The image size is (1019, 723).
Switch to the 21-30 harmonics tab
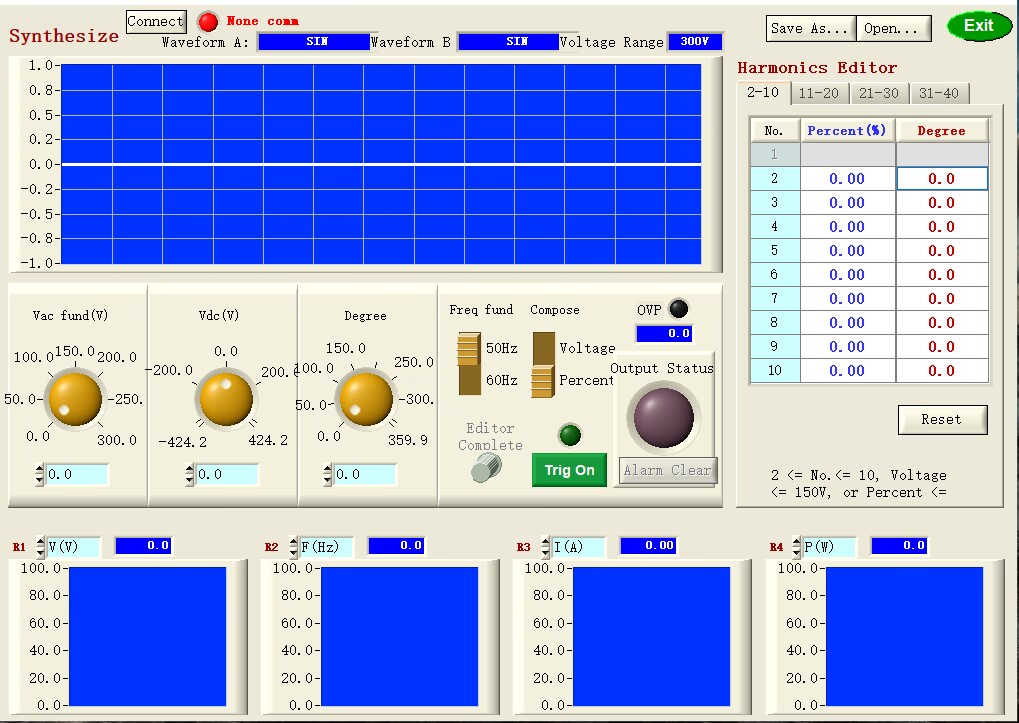[x=879, y=94]
